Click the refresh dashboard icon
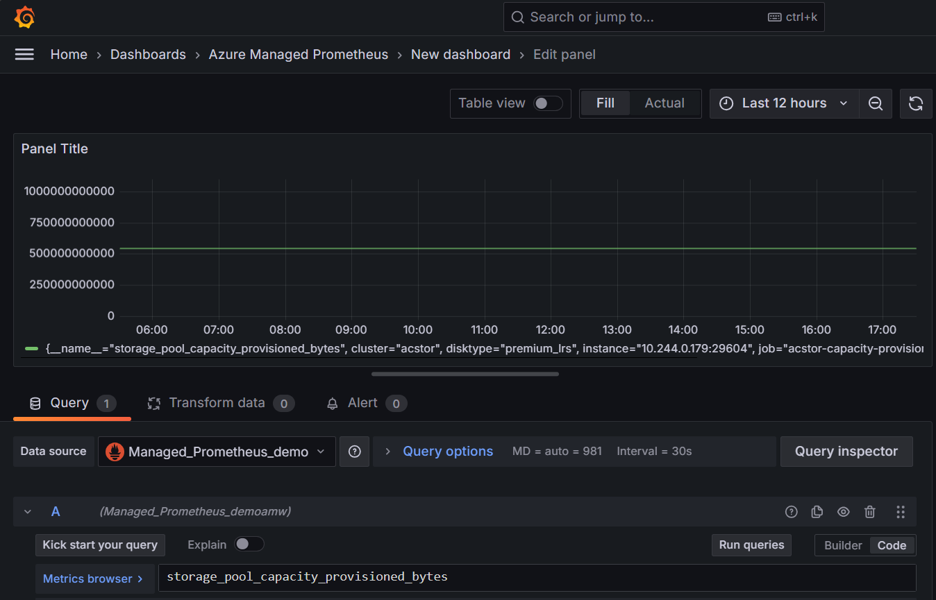 click(x=915, y=103)
